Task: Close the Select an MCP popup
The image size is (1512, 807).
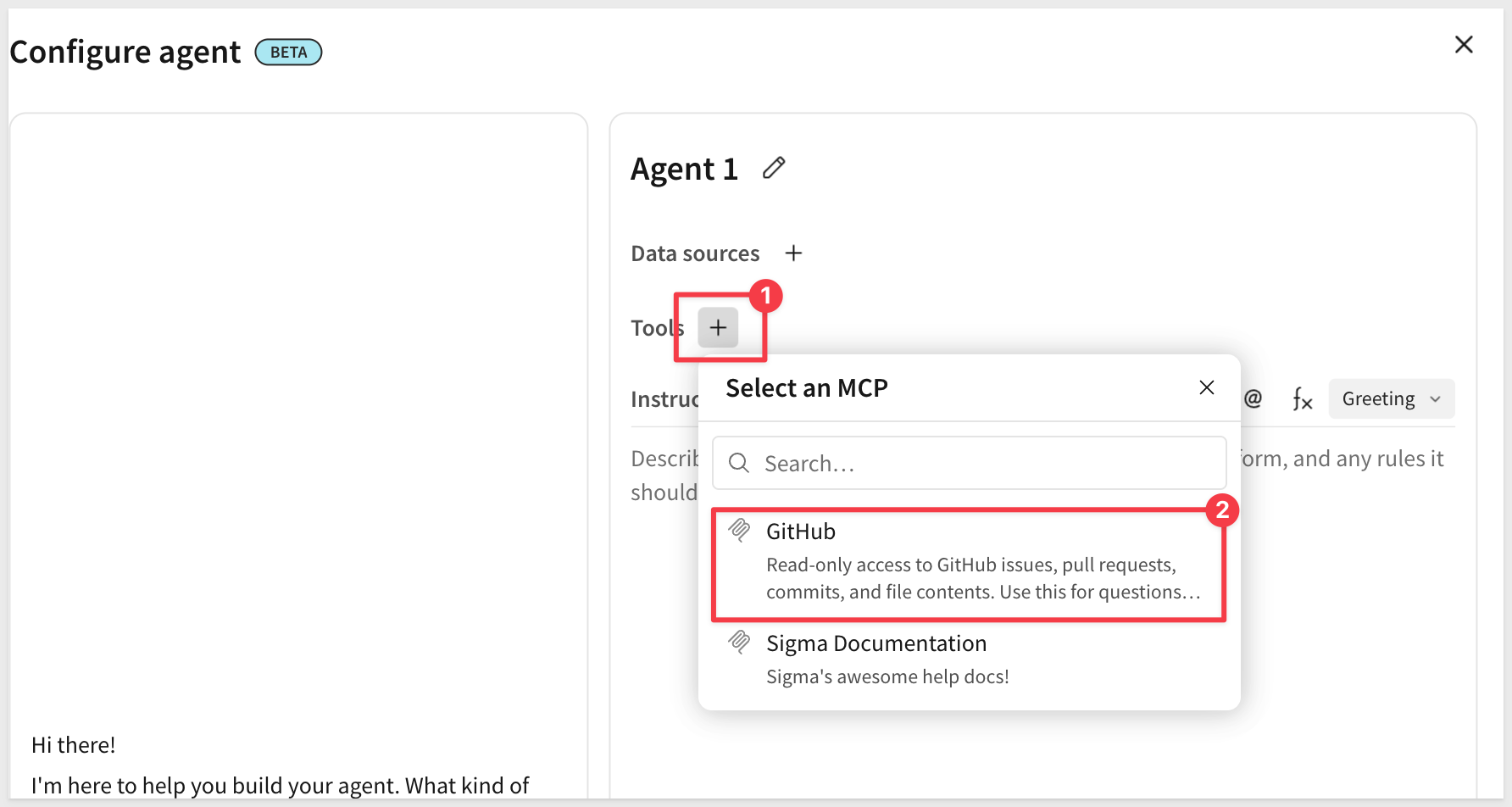Action: (x=1207, y=387)
